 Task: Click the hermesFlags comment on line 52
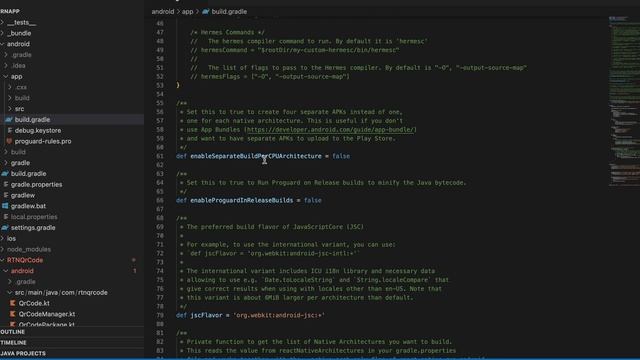tap(270, 76)
